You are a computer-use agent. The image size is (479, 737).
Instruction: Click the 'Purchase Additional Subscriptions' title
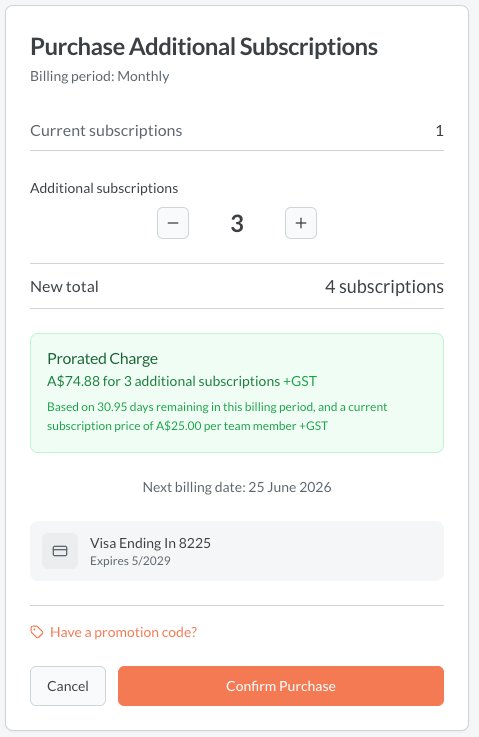204,47
